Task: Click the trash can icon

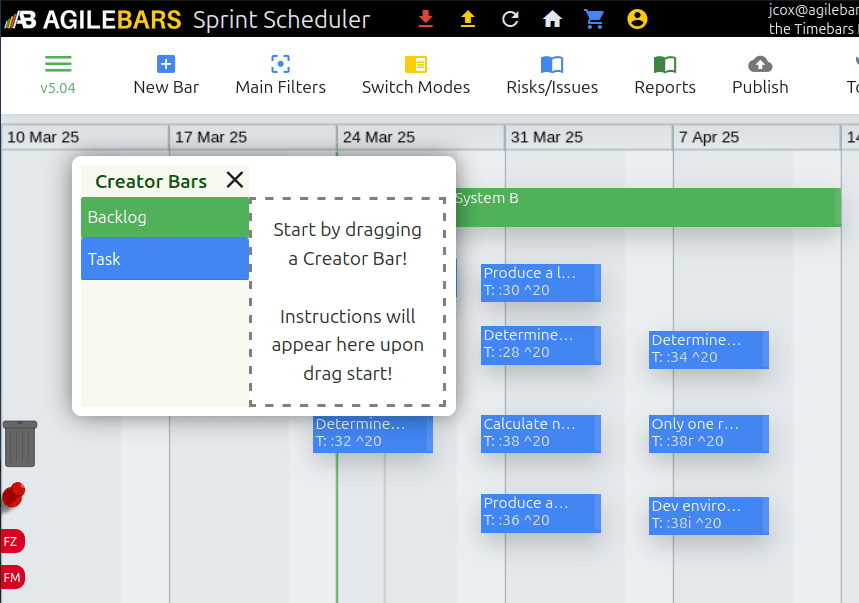Action: point(20,444)
